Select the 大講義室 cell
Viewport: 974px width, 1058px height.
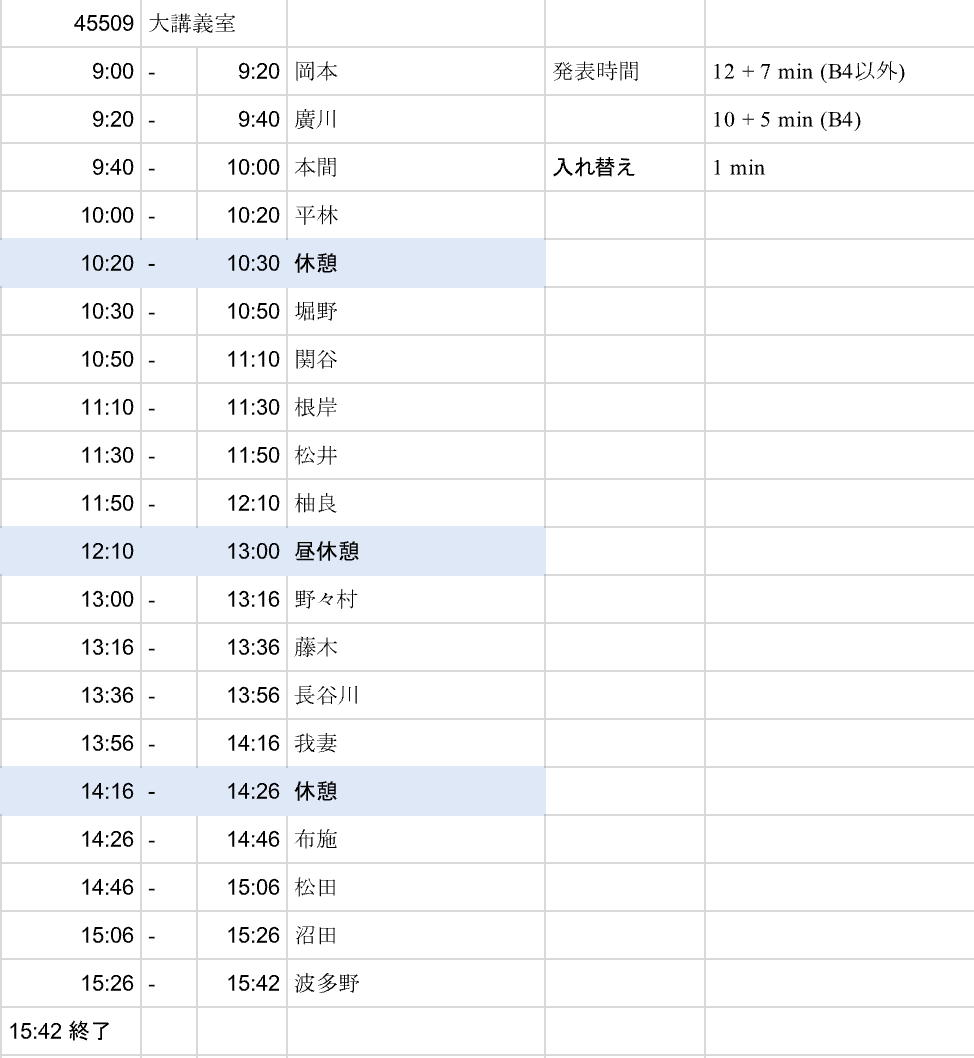click(192, 23)
